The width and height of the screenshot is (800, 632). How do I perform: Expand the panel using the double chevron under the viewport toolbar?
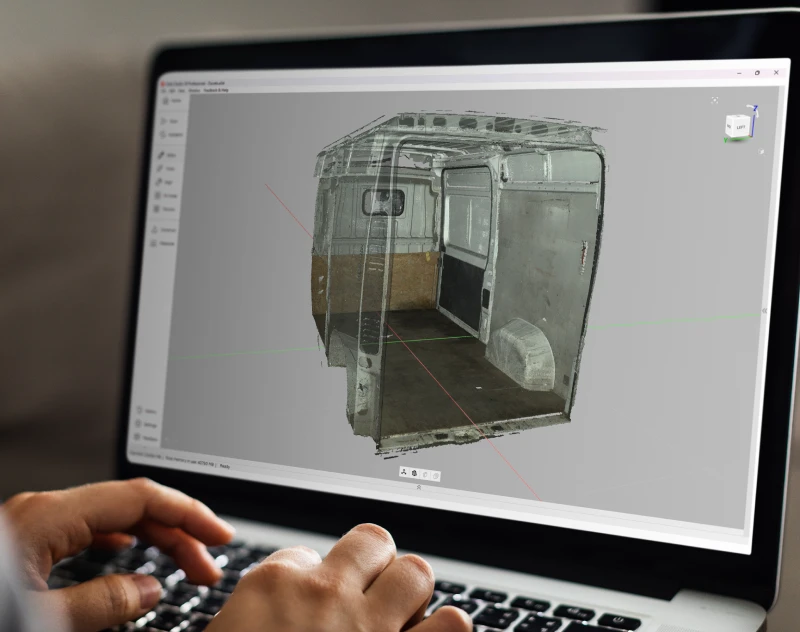coord(419,487)
